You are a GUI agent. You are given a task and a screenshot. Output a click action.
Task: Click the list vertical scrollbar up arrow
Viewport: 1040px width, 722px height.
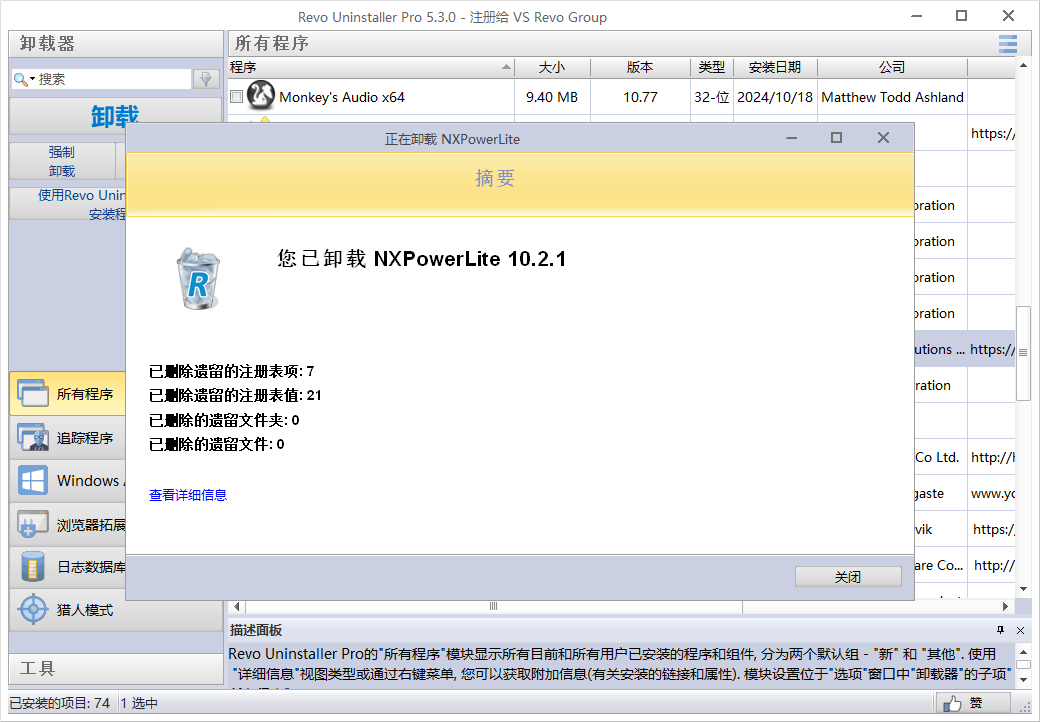1023,65
